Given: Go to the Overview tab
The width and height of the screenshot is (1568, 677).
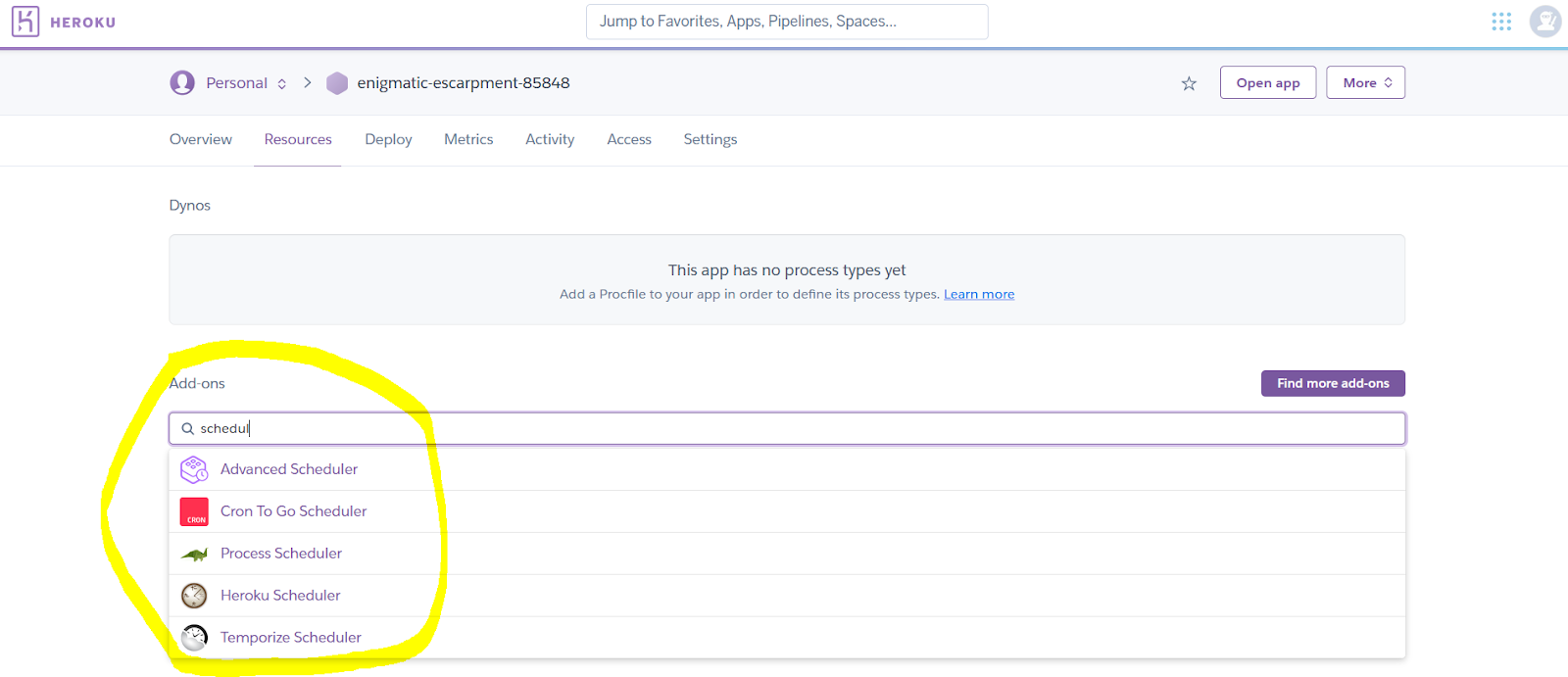Looking at the screenshot, I should [x=201, y=139].
